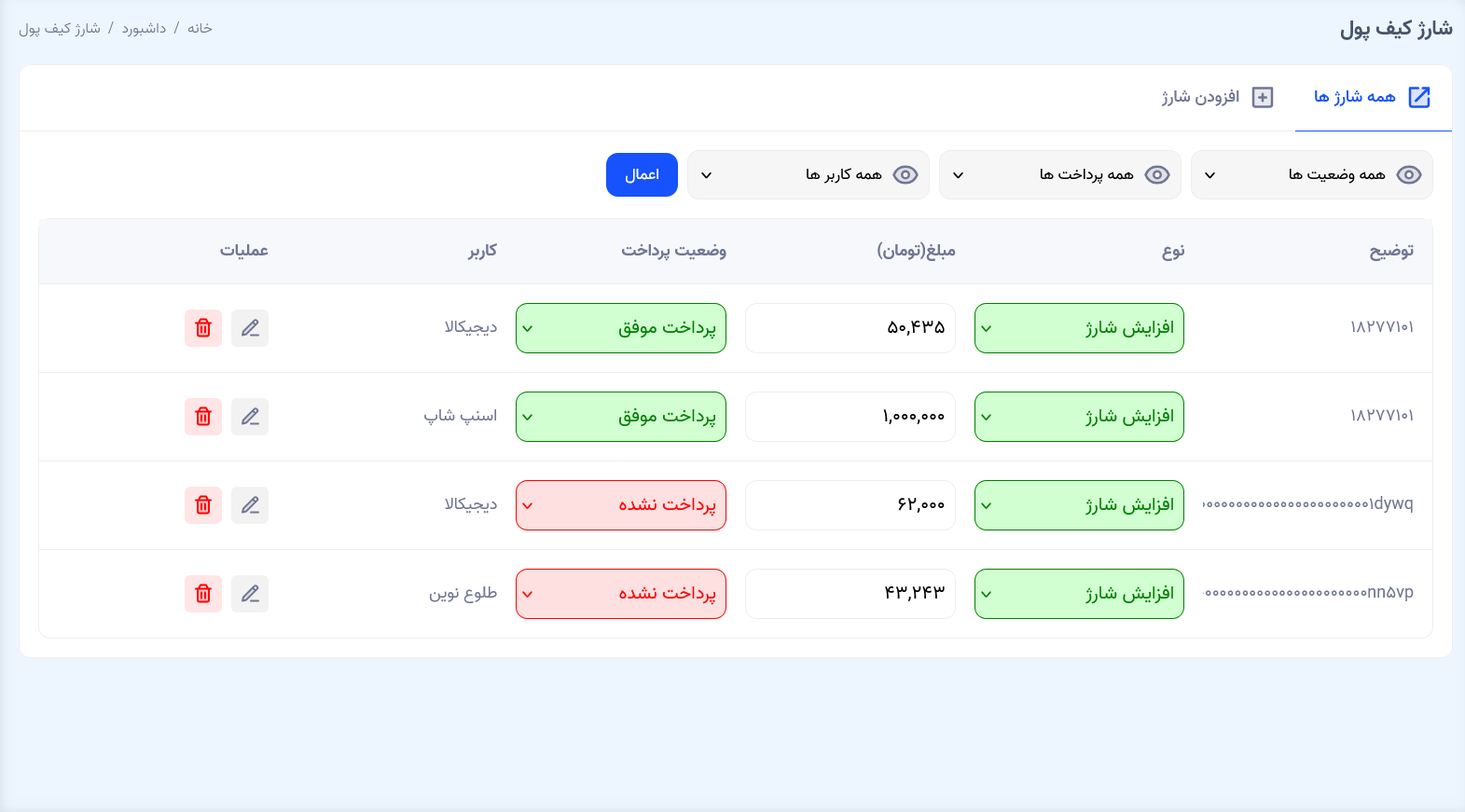Edit the 62,000 toman charge row

250,505
